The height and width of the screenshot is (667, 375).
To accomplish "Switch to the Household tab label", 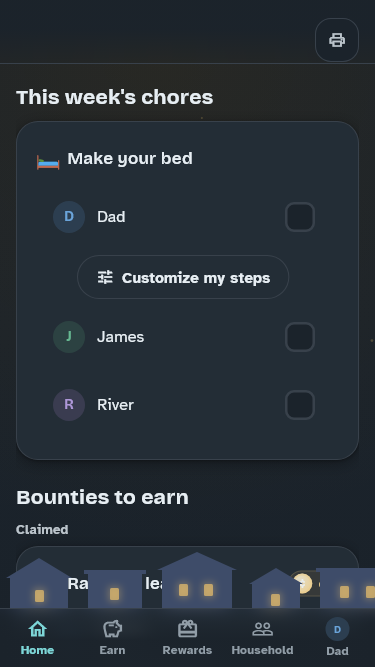I will click(x=262, y=650).
